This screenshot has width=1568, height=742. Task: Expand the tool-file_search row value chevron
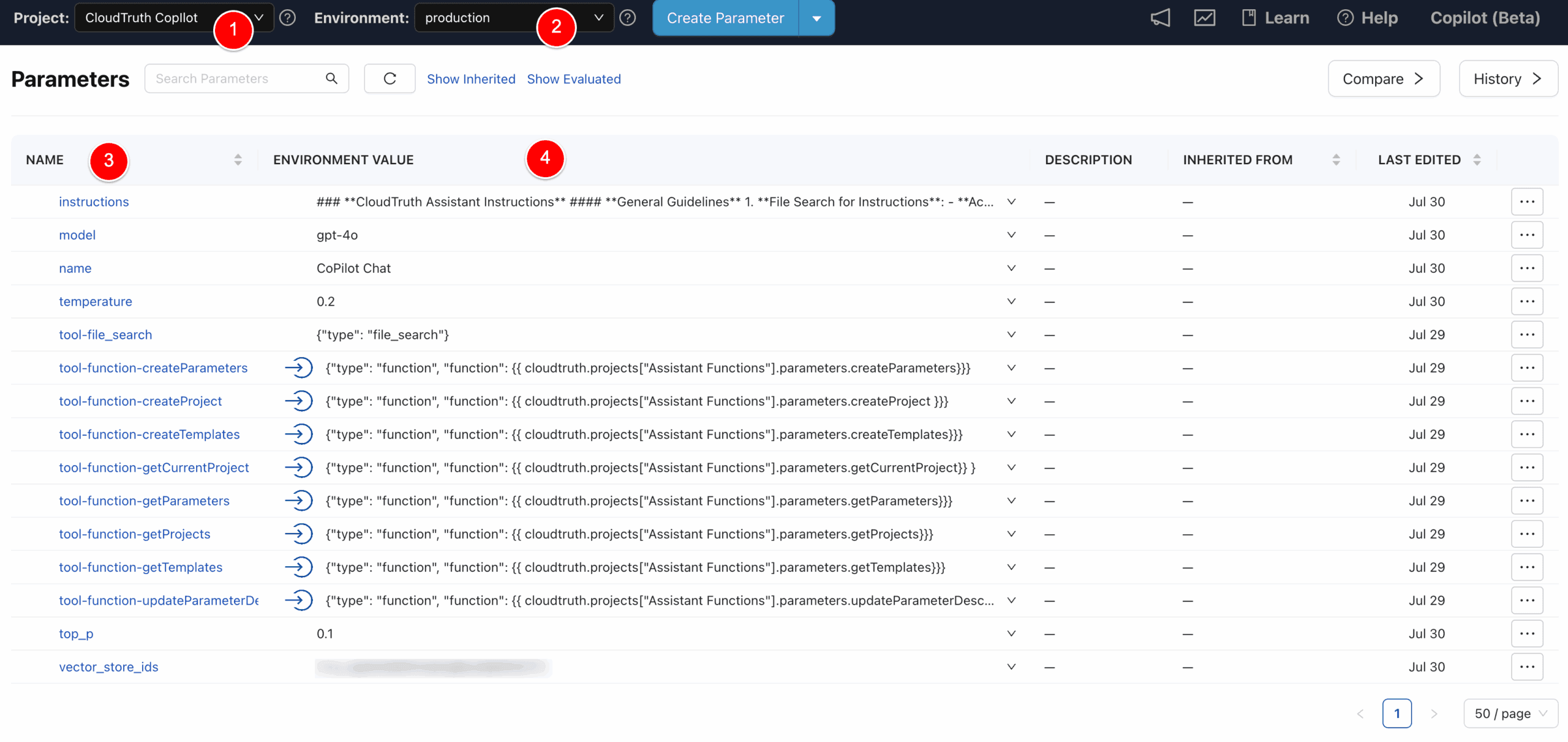1011,335
